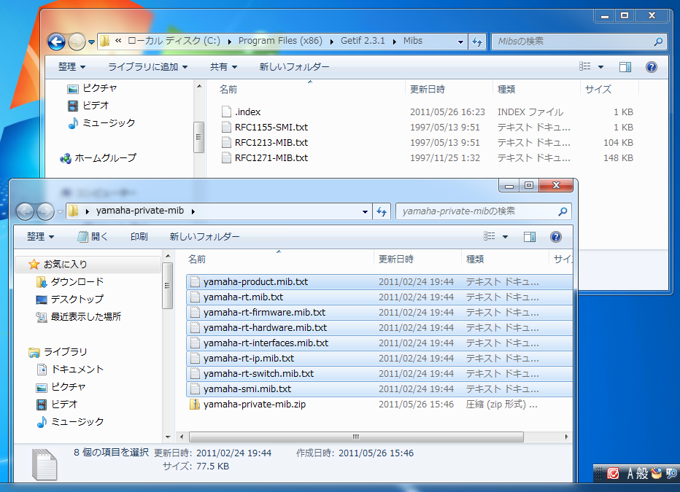Open ライブラリに追加 dropdown in Mibs window
The width and height of the screenshot is (680, 492).
pos(147,67)
